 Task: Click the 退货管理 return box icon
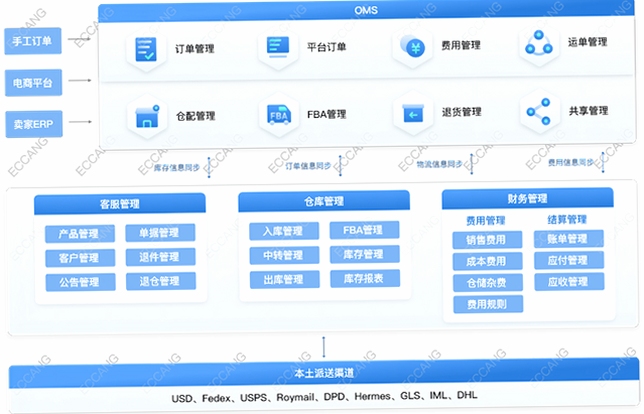[413, 113]
